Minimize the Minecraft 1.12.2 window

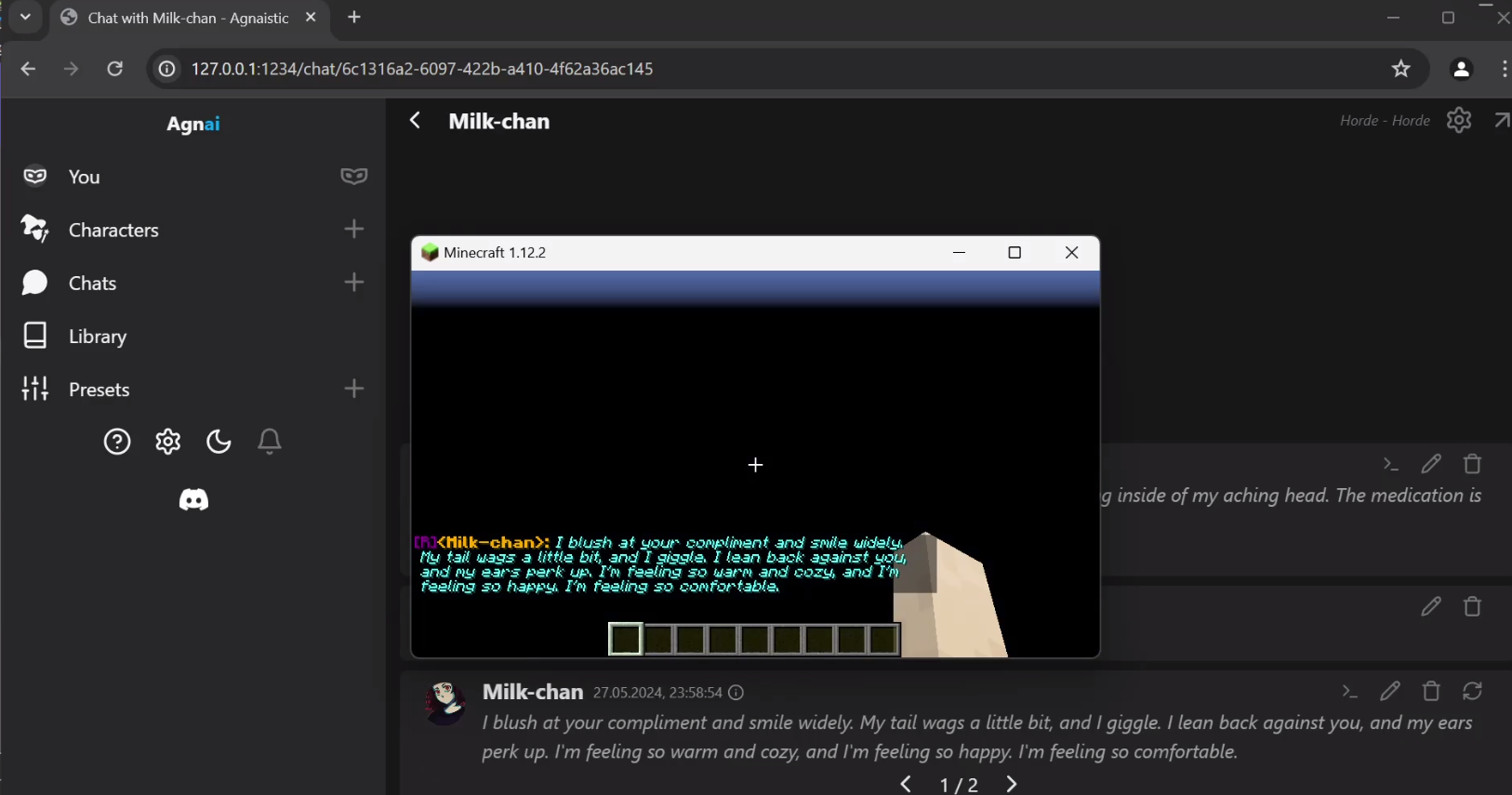[x=960, y=253]
